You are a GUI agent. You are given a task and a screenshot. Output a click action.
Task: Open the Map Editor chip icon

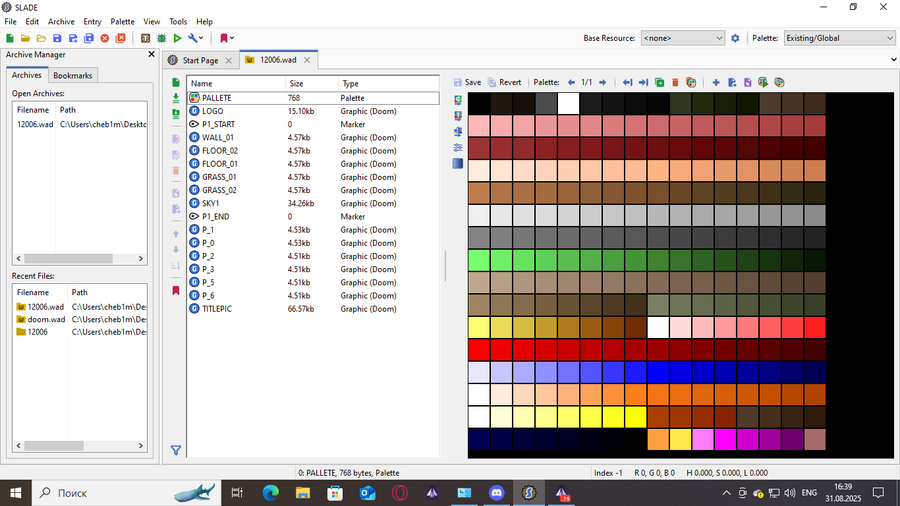click(x=161, y=38)
